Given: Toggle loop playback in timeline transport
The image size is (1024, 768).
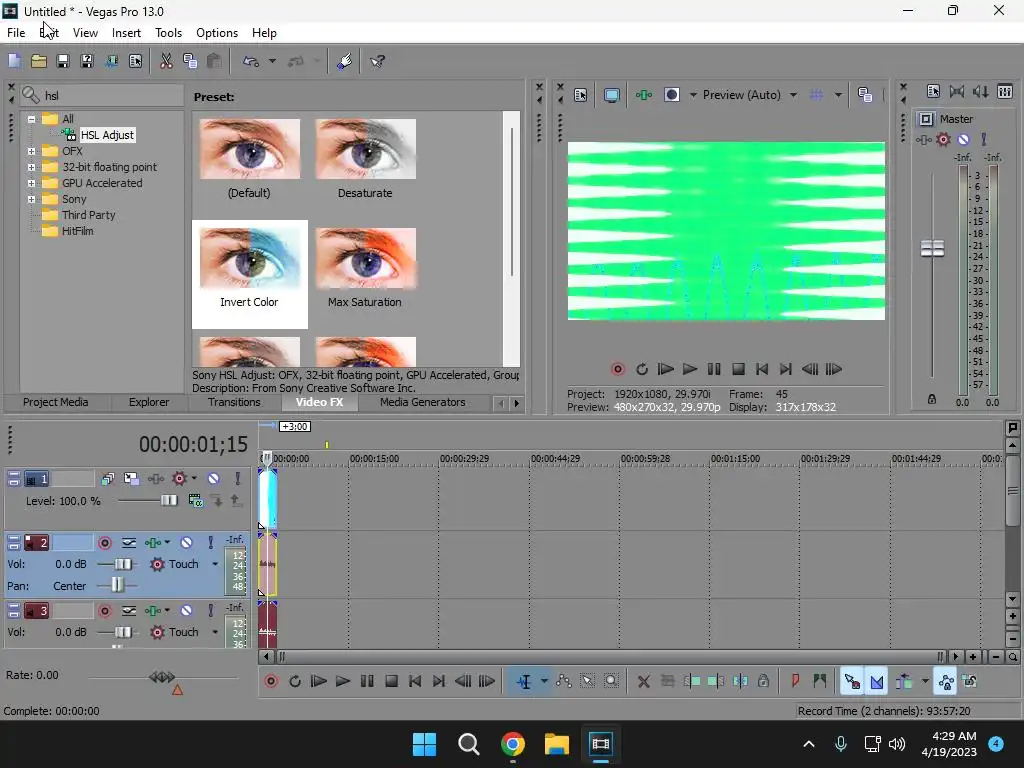Looking at the screenshot, I should (295, 682).
